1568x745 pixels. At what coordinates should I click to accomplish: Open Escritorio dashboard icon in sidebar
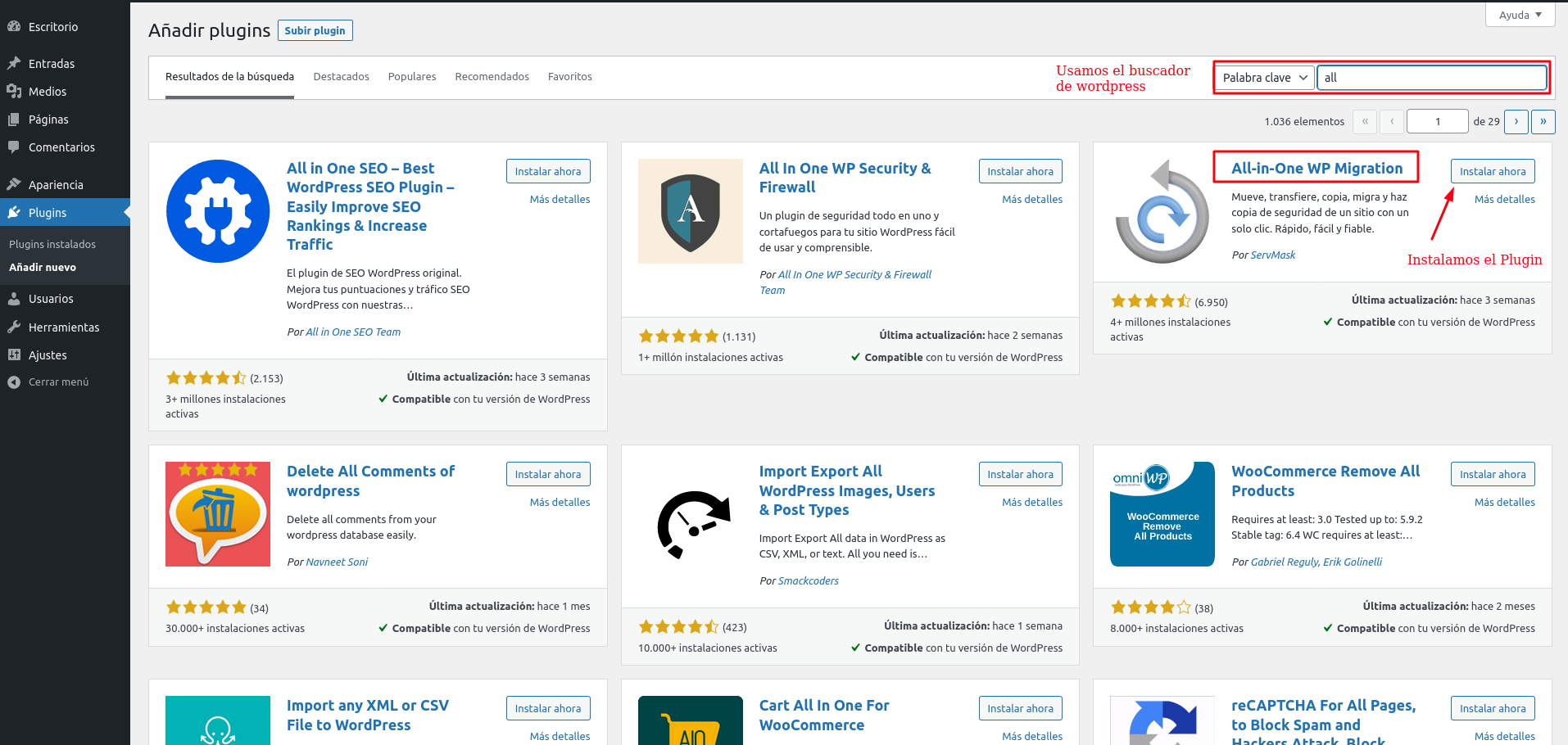(14, 26)
